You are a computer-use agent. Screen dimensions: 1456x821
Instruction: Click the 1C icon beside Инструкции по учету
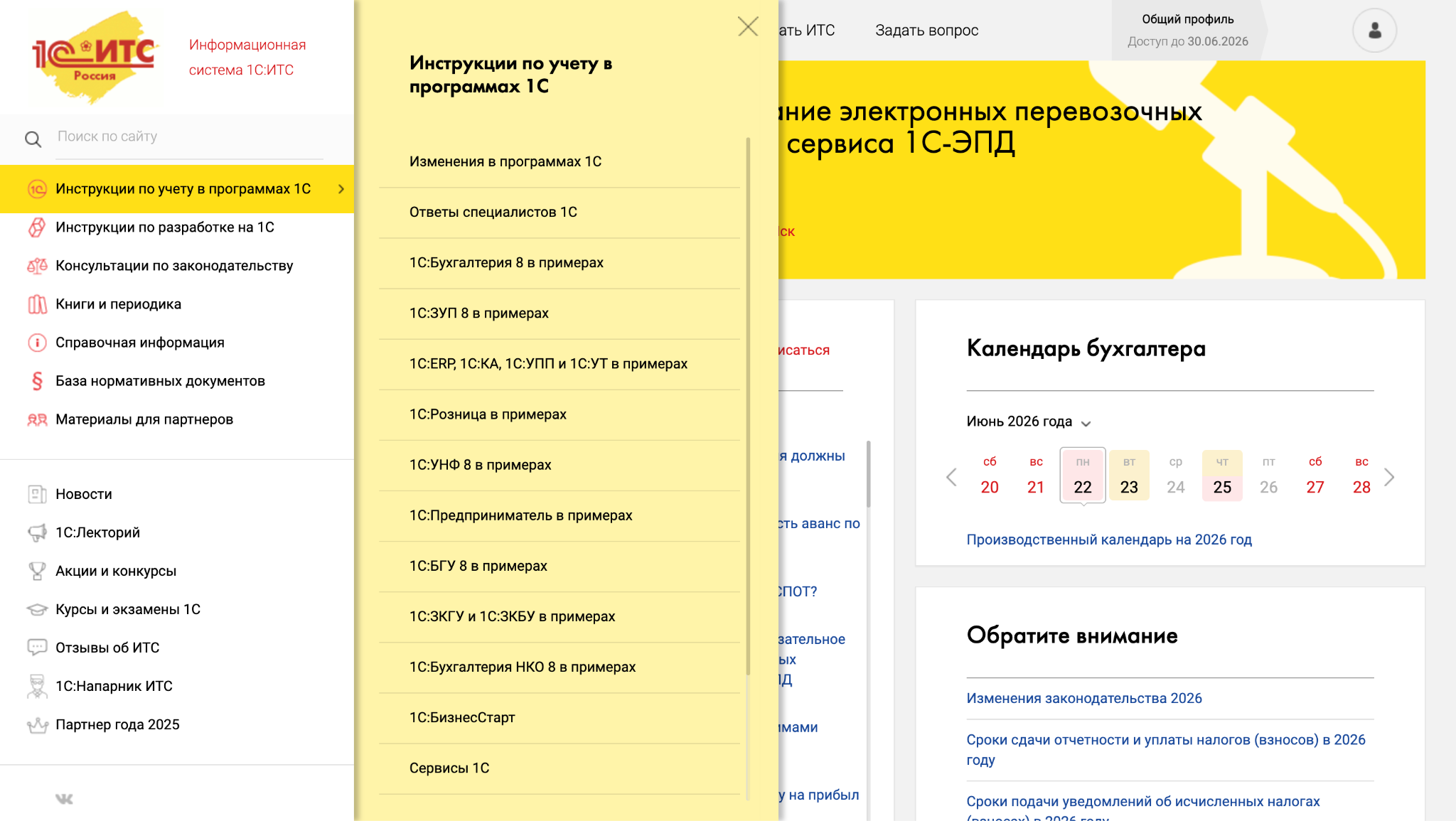pyautogui.click(x=37, y=189)
